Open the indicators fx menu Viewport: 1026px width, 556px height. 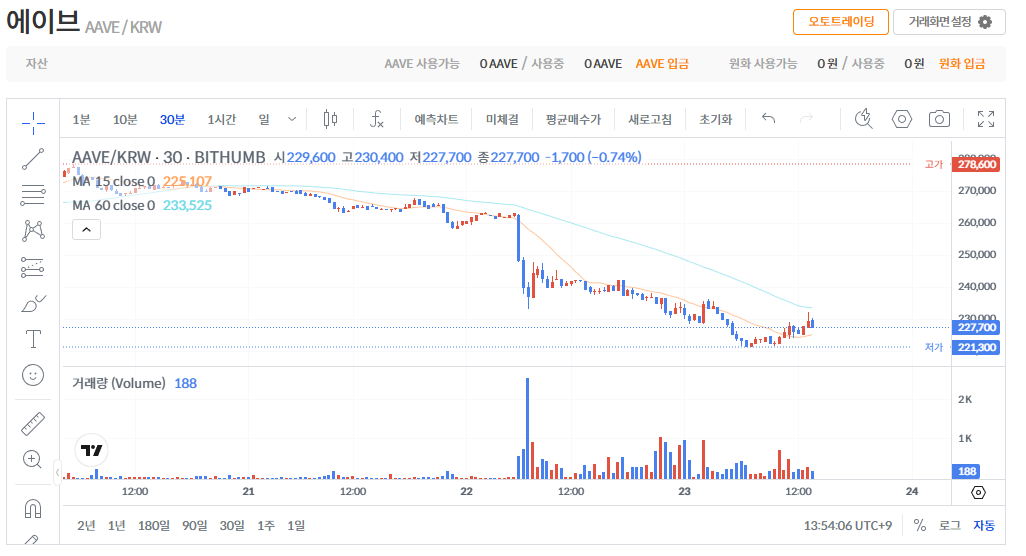click(x=377, y=119)
